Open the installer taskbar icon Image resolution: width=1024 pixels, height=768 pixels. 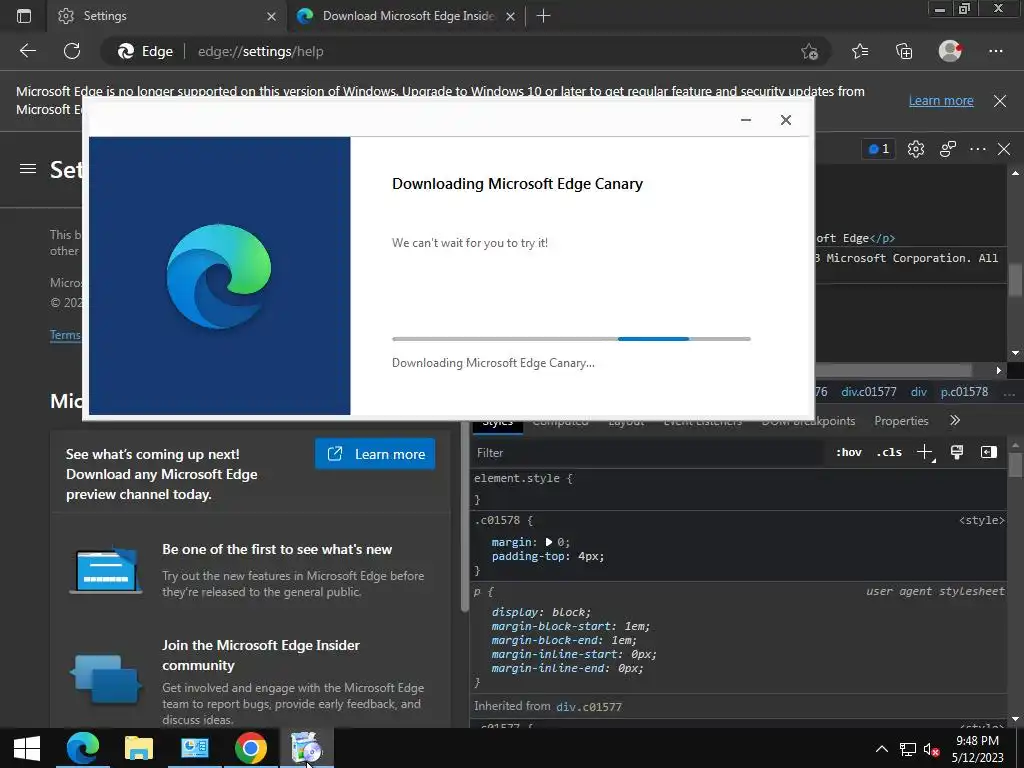point(307,748)
